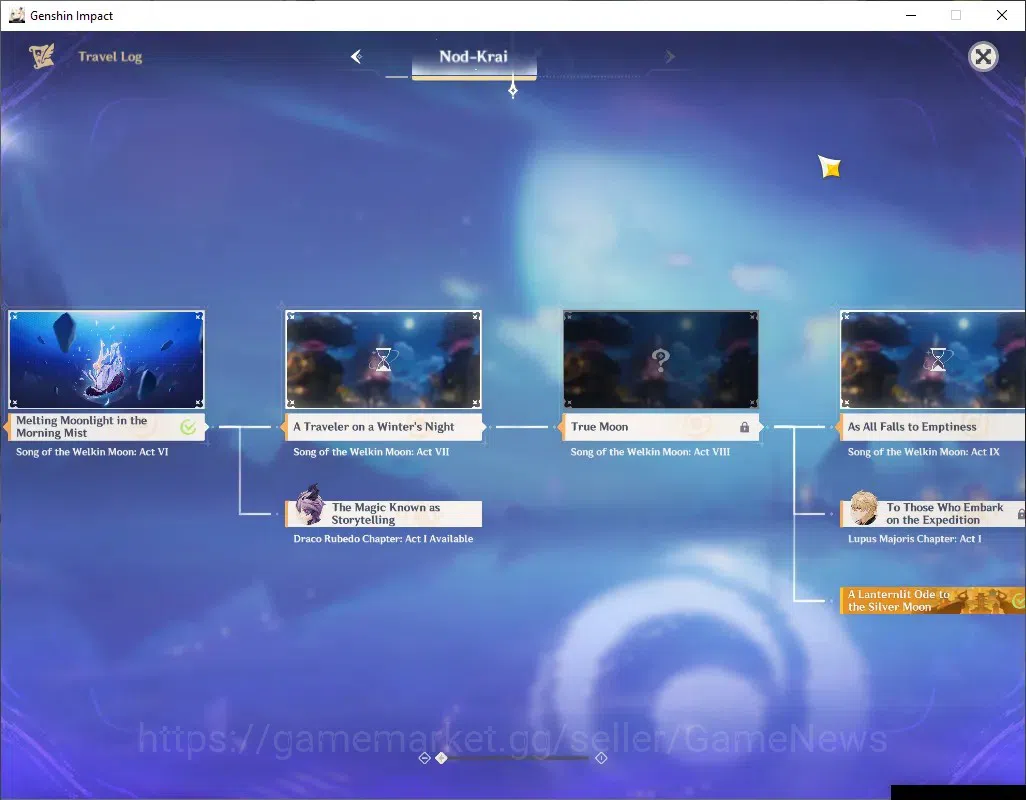The width and height of the screenshot is (1026, 800).
Task: Maximize the Genshin Impact window
Action: (956, 15)
